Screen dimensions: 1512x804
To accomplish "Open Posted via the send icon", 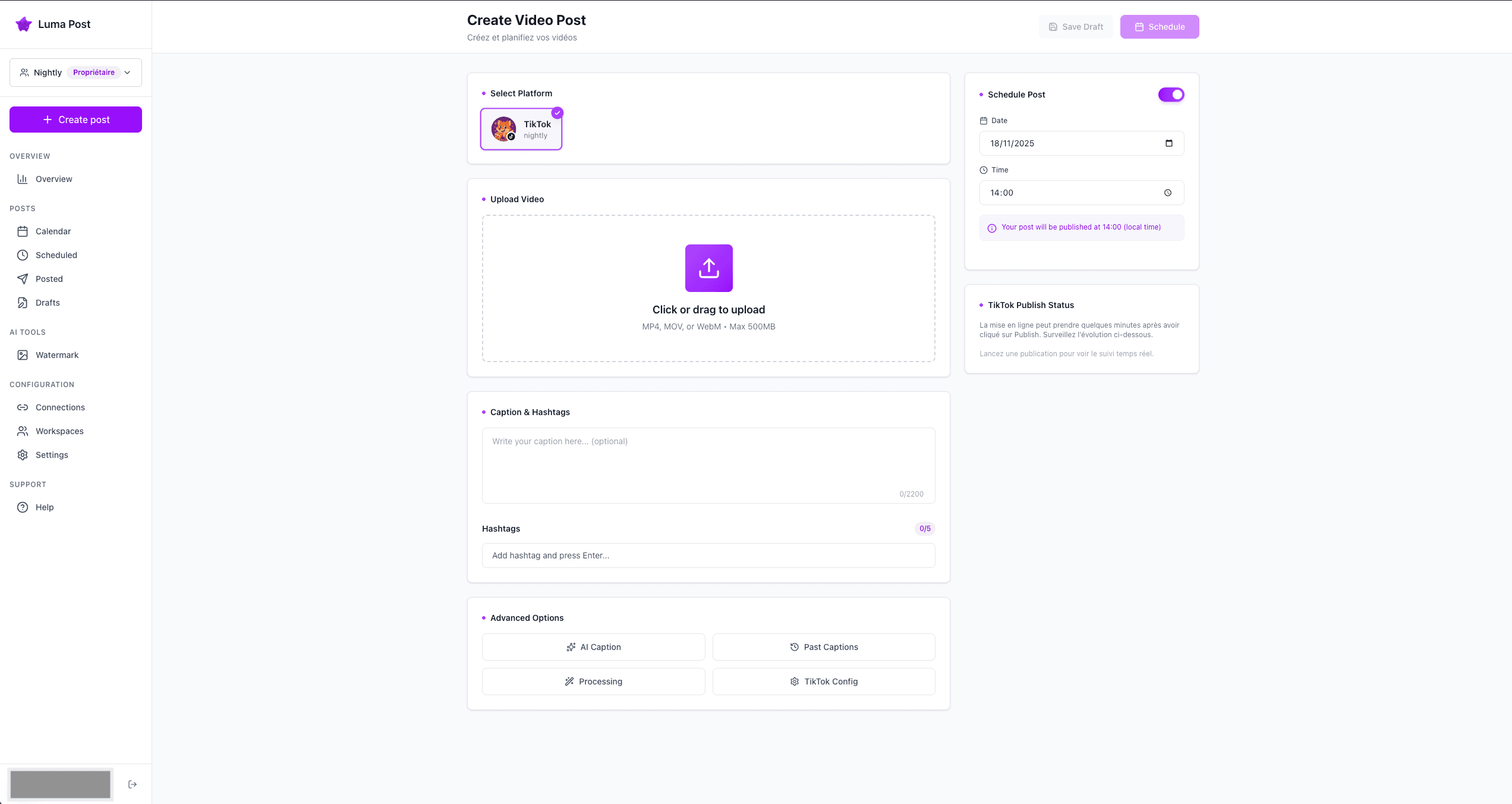I will click(23, 278).
